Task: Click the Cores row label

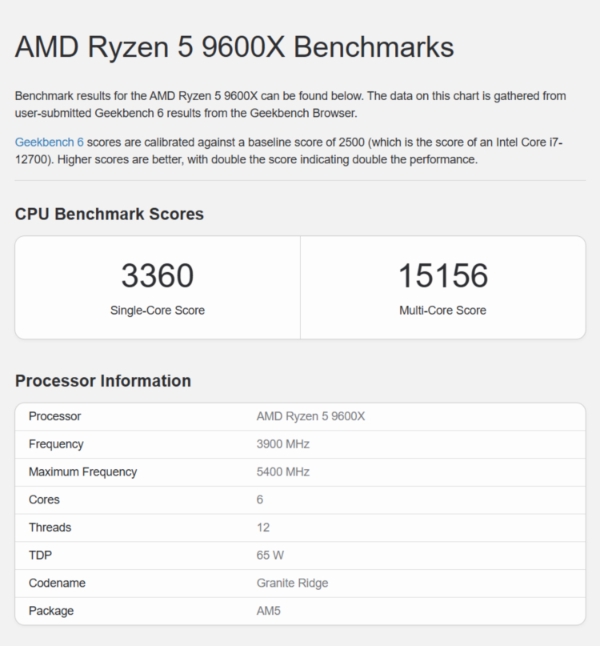Action: 44,500
